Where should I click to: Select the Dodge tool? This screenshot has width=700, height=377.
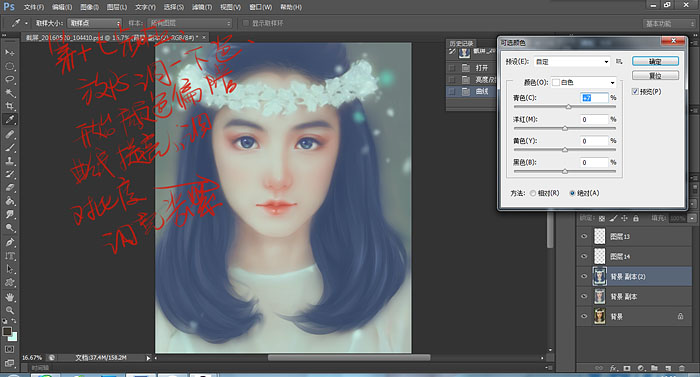[x=10, y=228]
